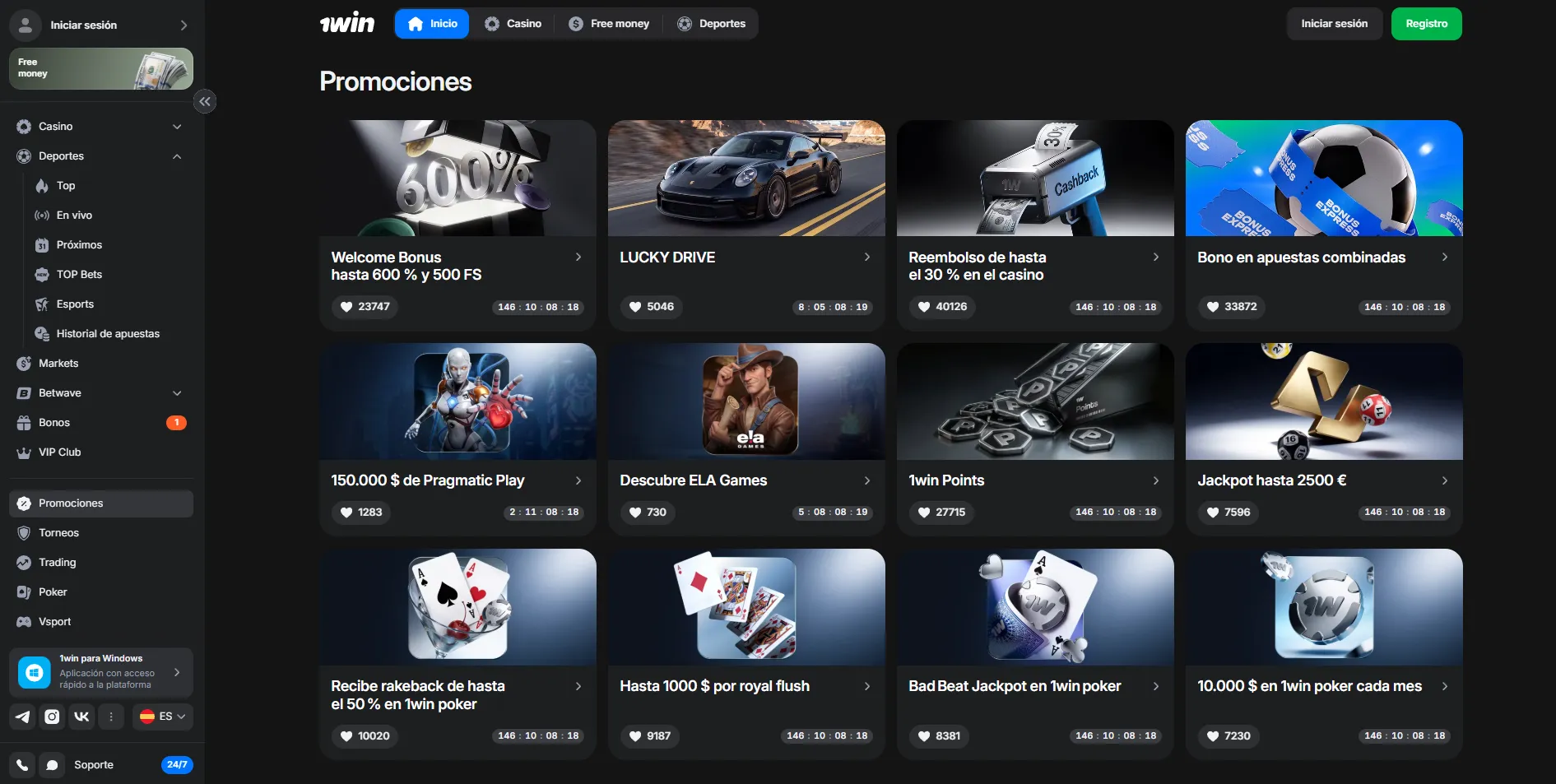Click the user avatar icon in sidebar
Screen dimensions: 1556x784
(x=26, y=26)
